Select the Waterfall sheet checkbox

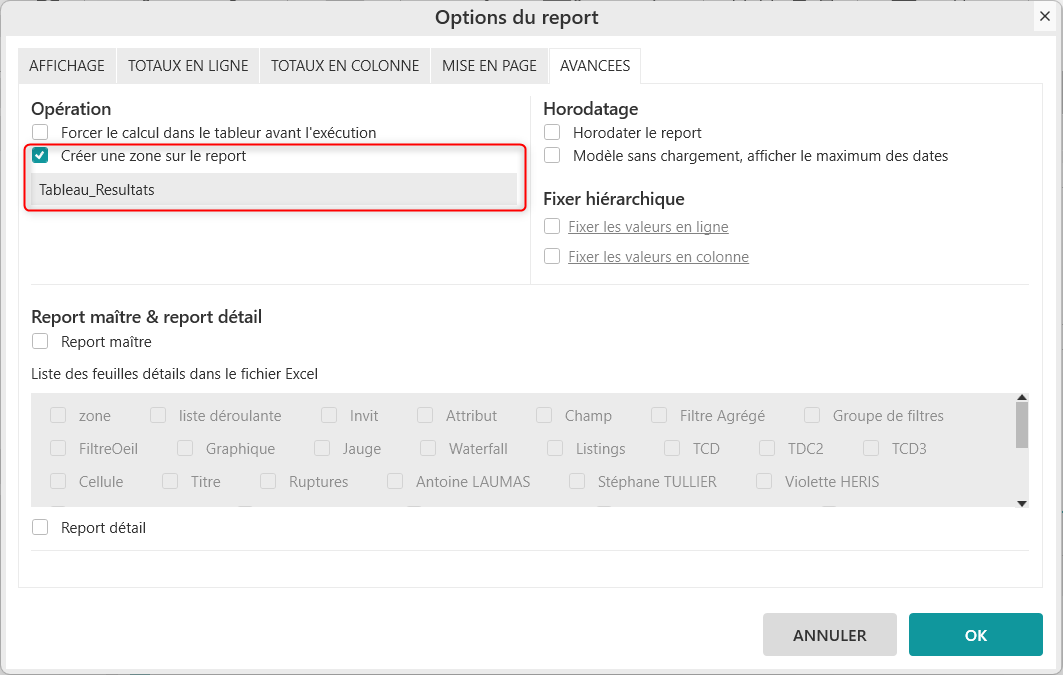[x=428, y=449]
